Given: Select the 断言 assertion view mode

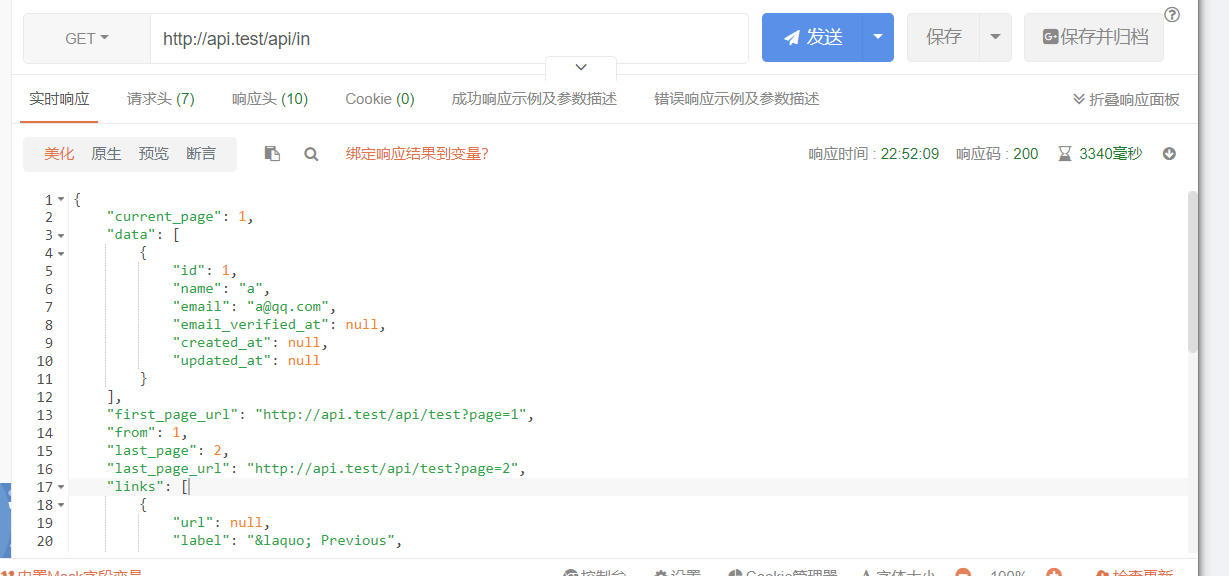Looking at the screenshot, I should pos(201,154).
